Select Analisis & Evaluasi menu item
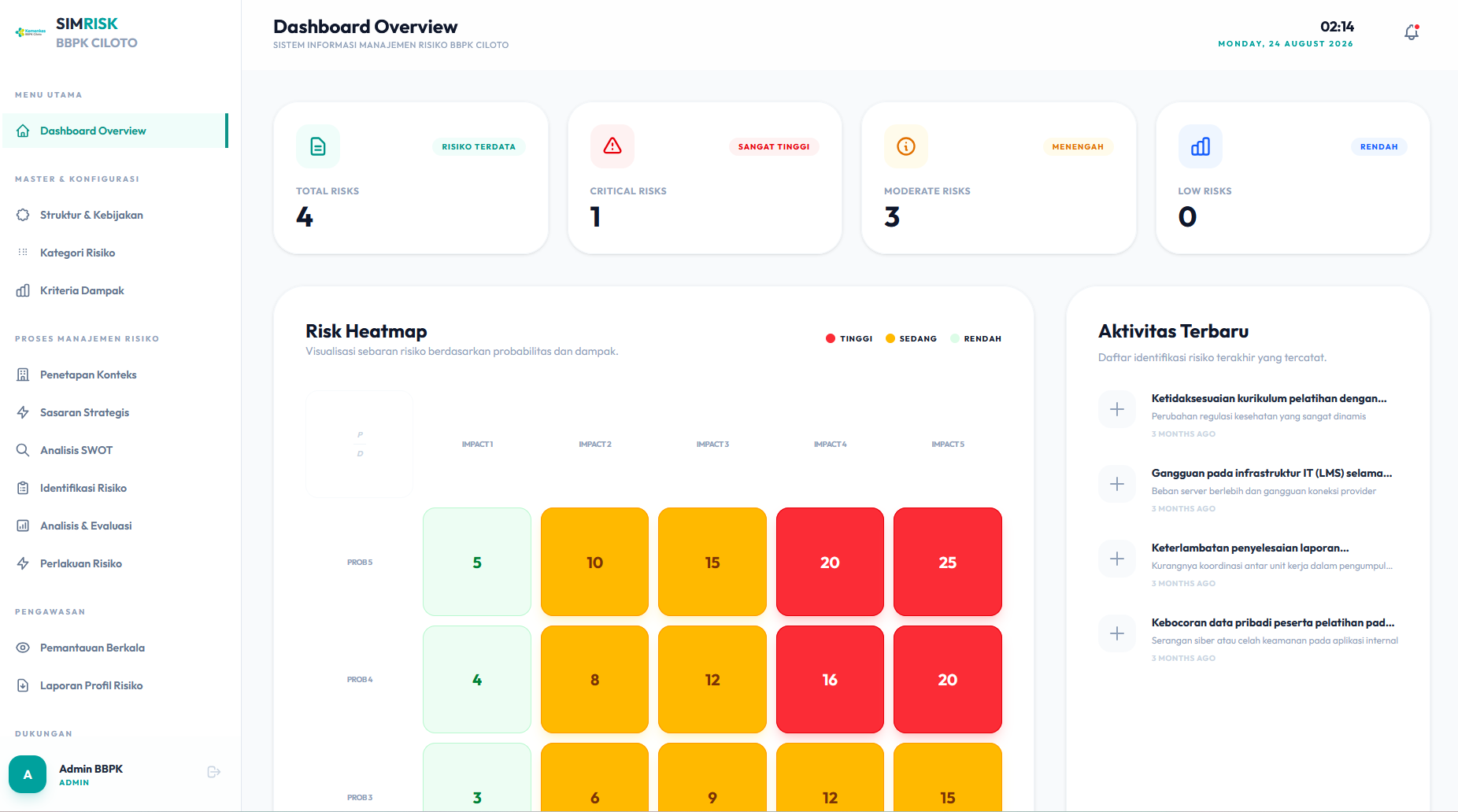Image resolution: width=1458 pixels, height=812 pixels. tap(116, 526)
